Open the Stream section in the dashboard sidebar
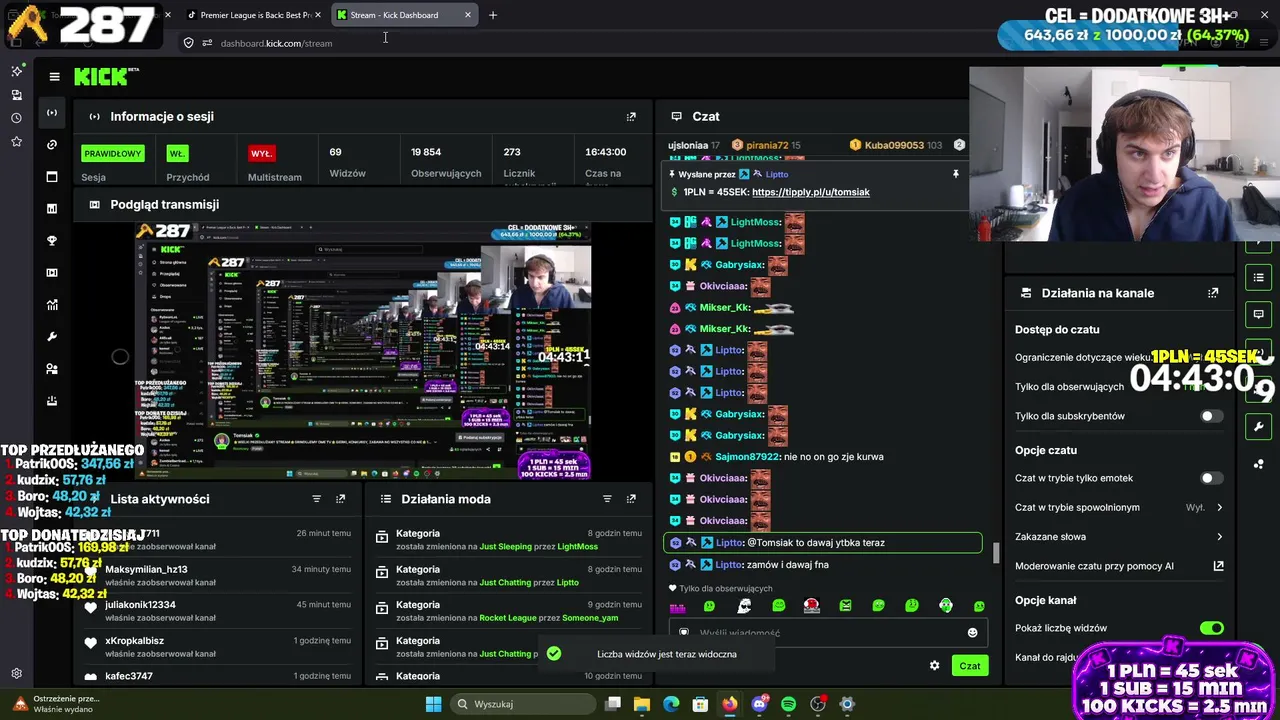Screen dimensions: 1280x720 point(52,112)
